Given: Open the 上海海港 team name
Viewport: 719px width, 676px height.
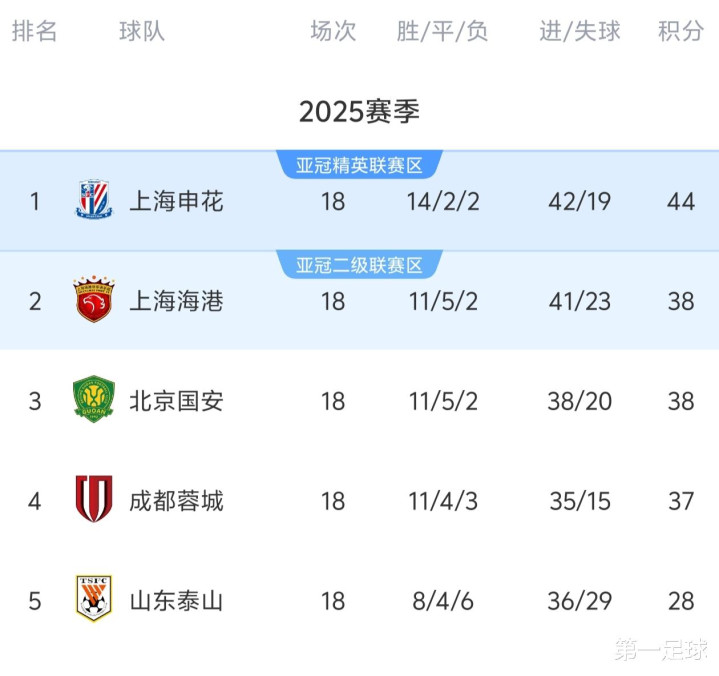Looking at the screenshot, I should pos(177,301).
